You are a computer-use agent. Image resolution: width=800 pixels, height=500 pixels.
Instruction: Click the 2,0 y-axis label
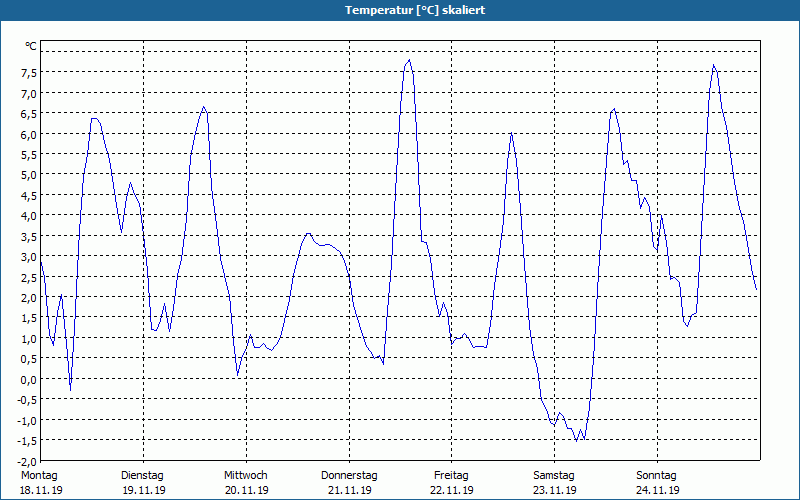click(29, 297)
